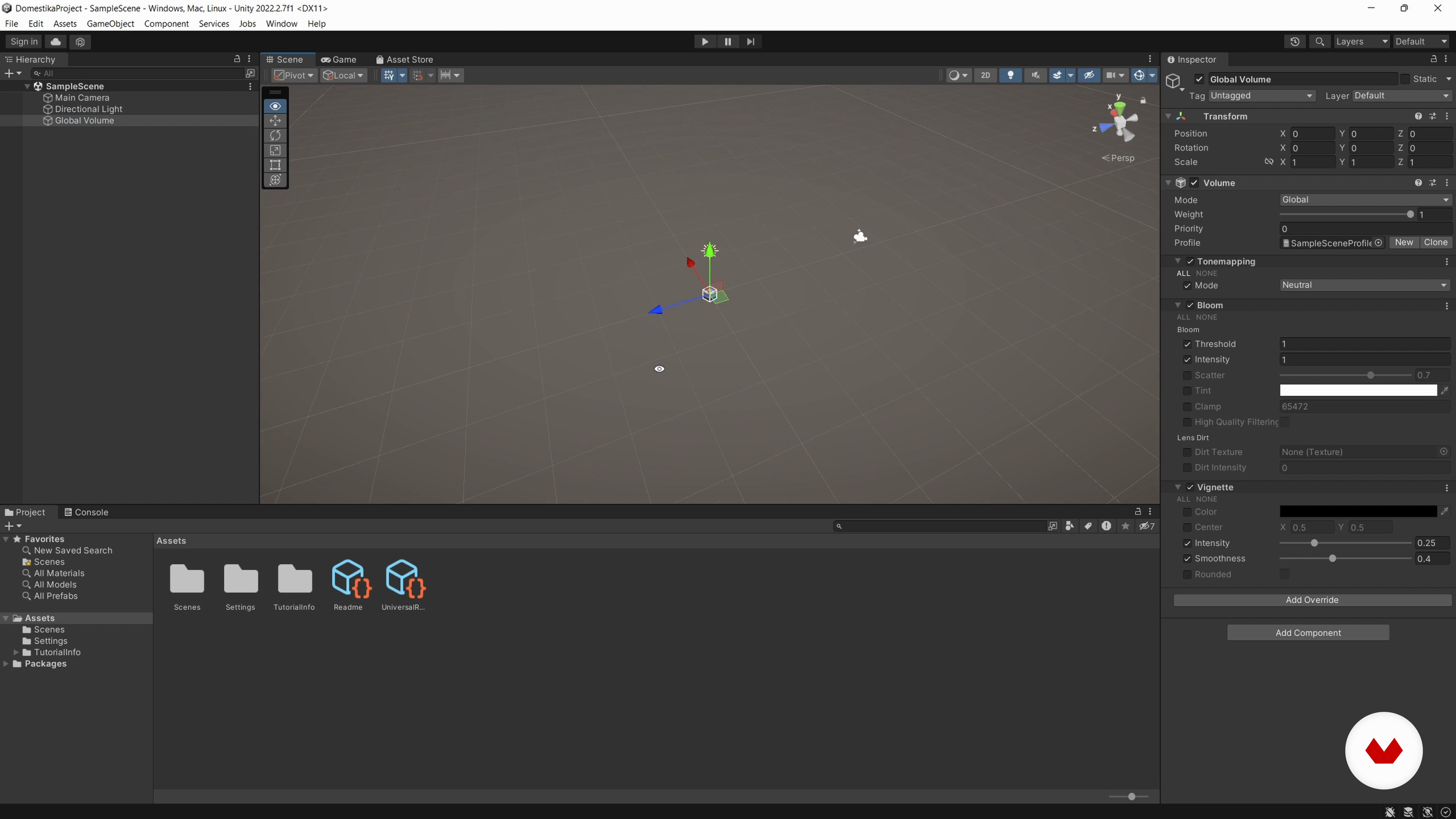Enable the Bloom Scatter override checkbox
The image size is (1456, 819).
1187,375
